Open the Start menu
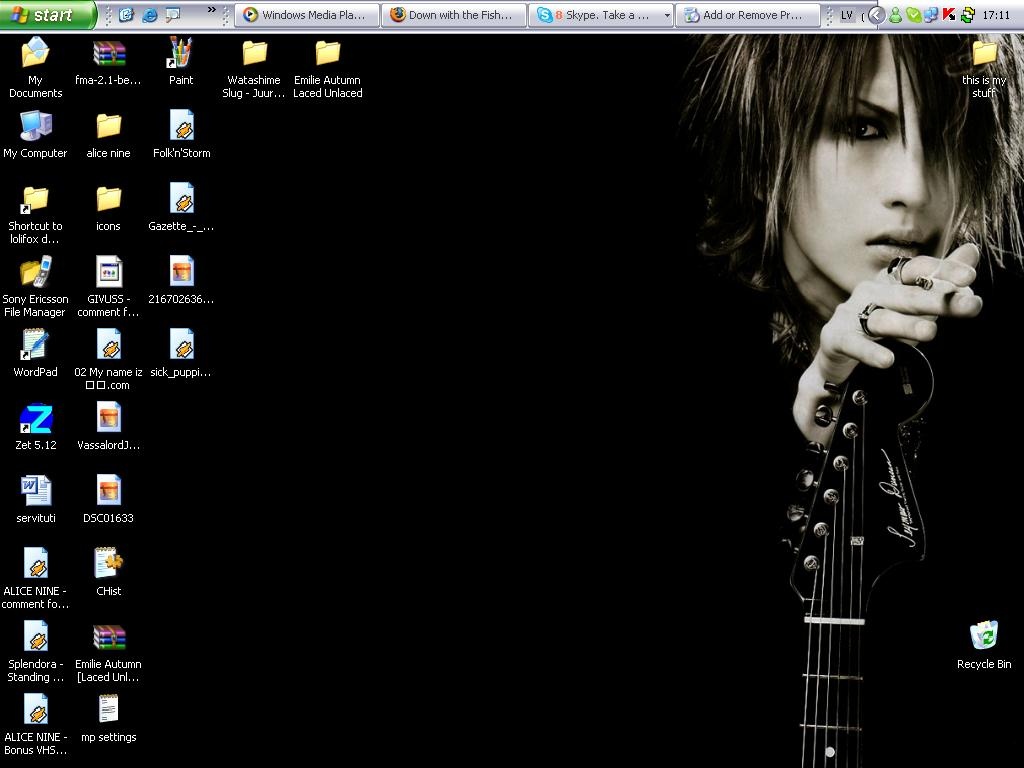 (x=47, y=14)
